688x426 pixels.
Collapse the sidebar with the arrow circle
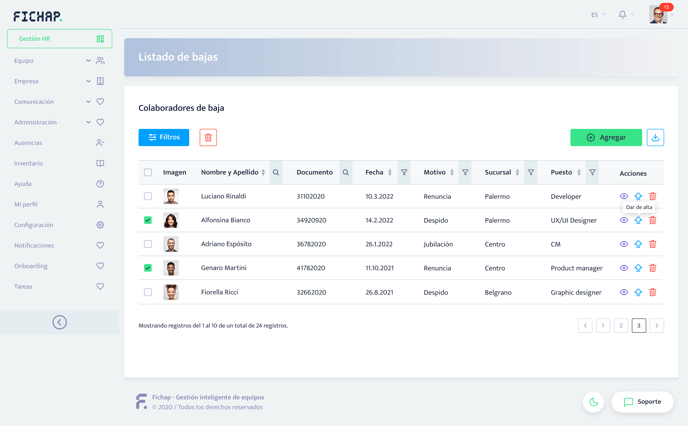pyautogui.click(x=60, y=322)
